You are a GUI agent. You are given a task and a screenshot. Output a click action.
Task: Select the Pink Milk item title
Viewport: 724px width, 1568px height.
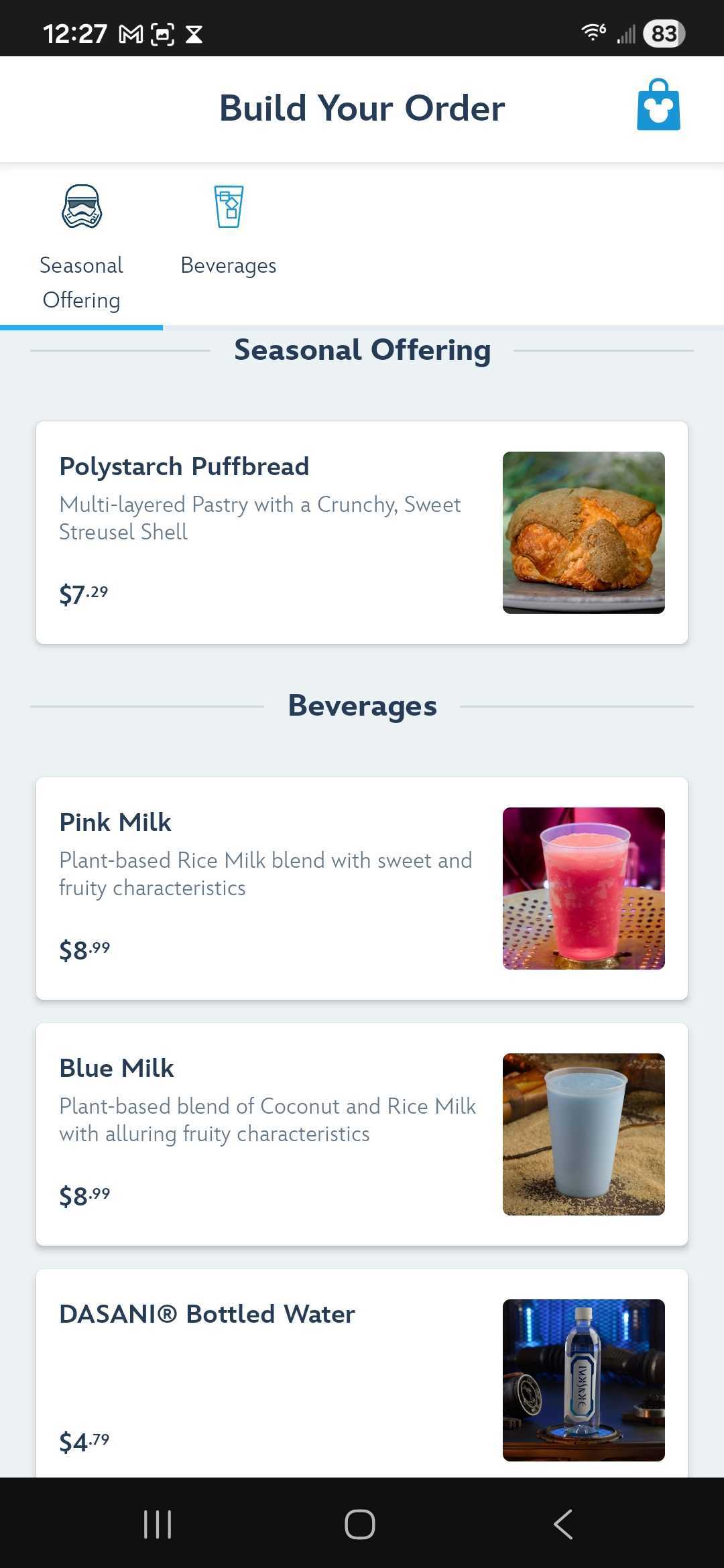[x=115, y=822]
